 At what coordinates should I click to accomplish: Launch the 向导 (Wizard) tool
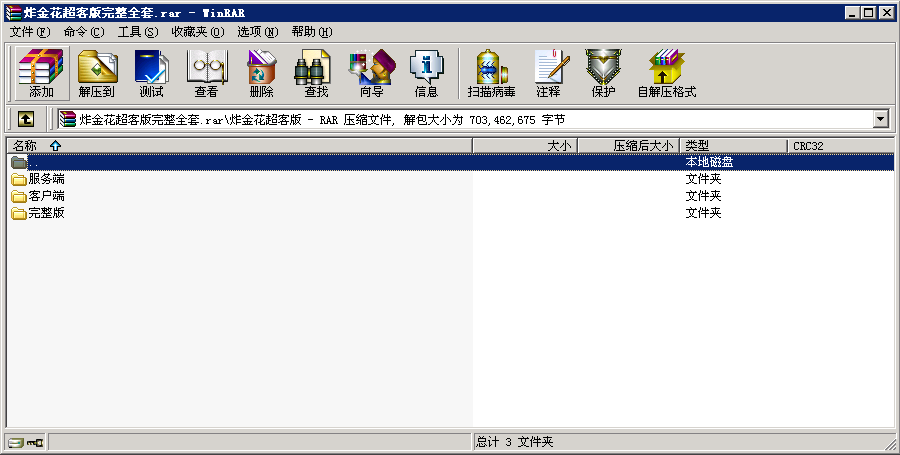(371, 73)
